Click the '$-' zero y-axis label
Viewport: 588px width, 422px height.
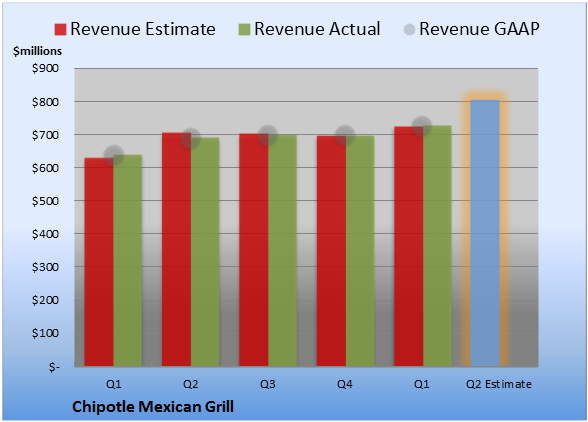click(x=54, y=366)
